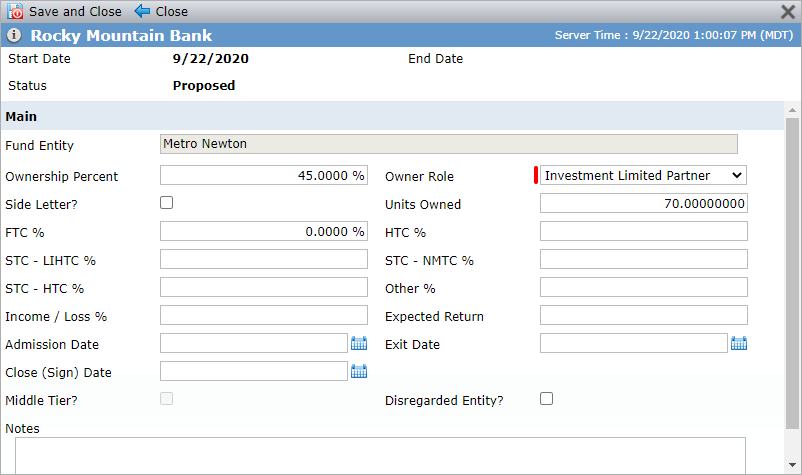Click the scrollbar up arrow

click(x=792, y=110)
